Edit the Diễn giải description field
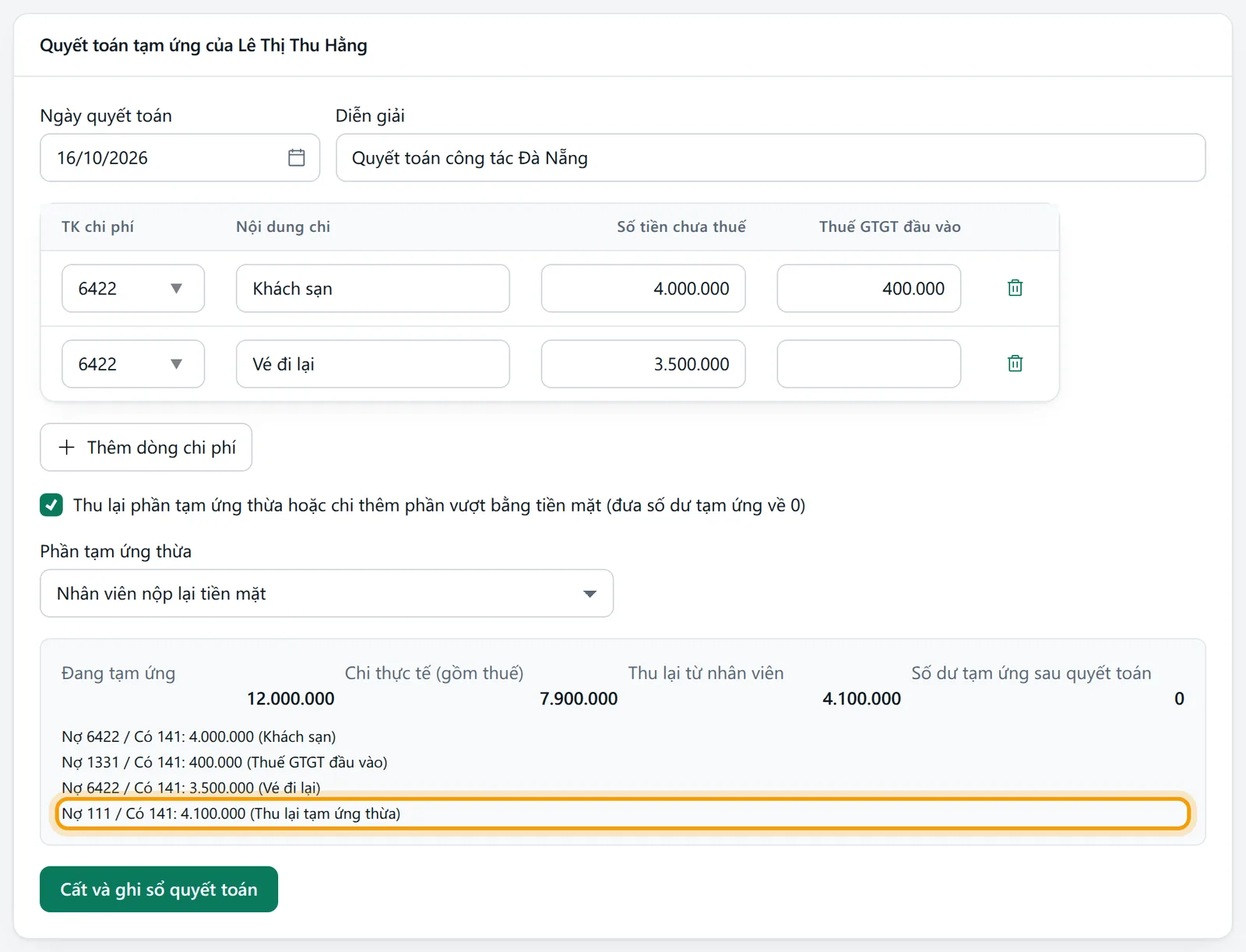This screenshot has height=952, width=1246. [x=771, y=158]
